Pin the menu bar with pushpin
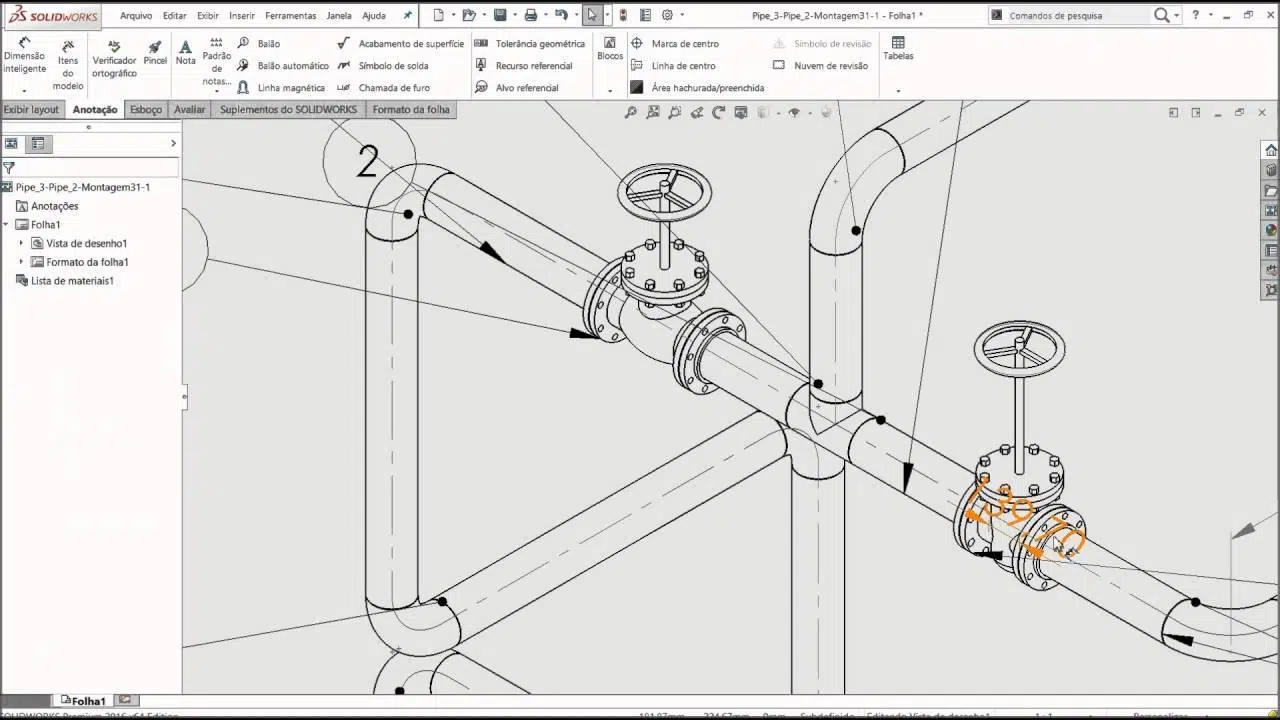 407,16
